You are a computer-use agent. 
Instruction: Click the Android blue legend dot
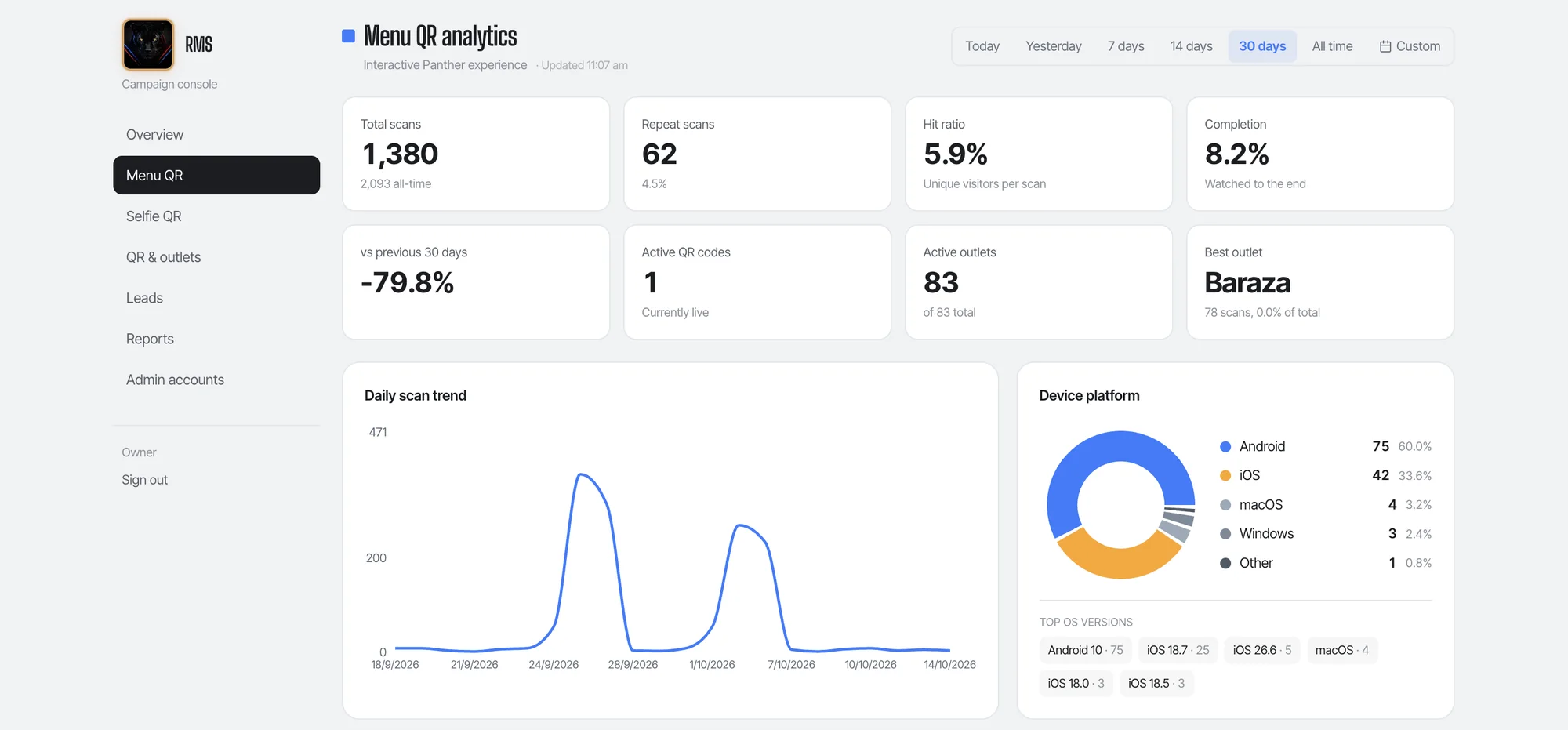pyautogui.click(x=1225, y=446)
